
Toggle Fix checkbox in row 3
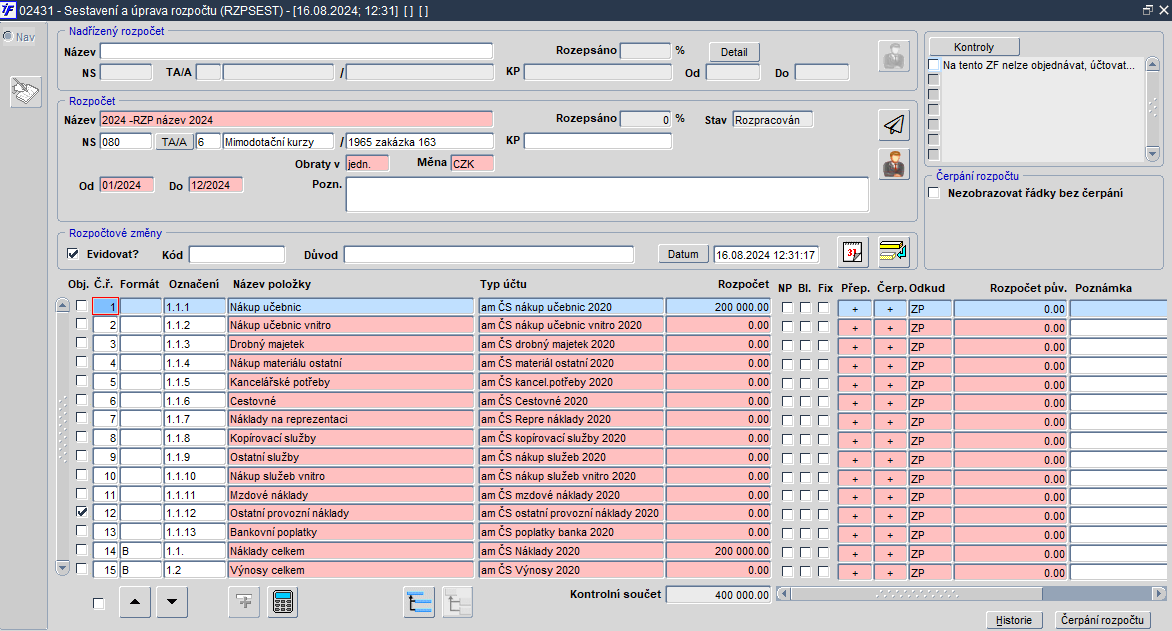pyautogui.click(x=823, y=345)
